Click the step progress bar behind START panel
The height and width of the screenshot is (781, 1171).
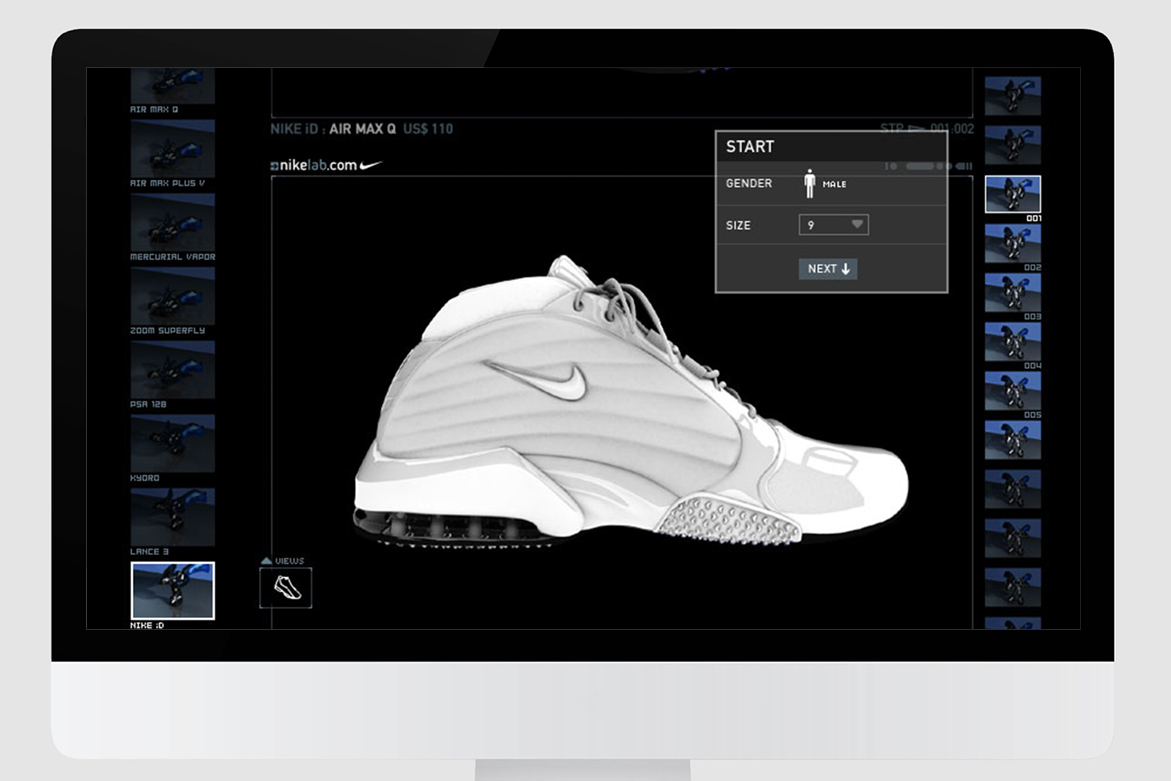(928, 166)
